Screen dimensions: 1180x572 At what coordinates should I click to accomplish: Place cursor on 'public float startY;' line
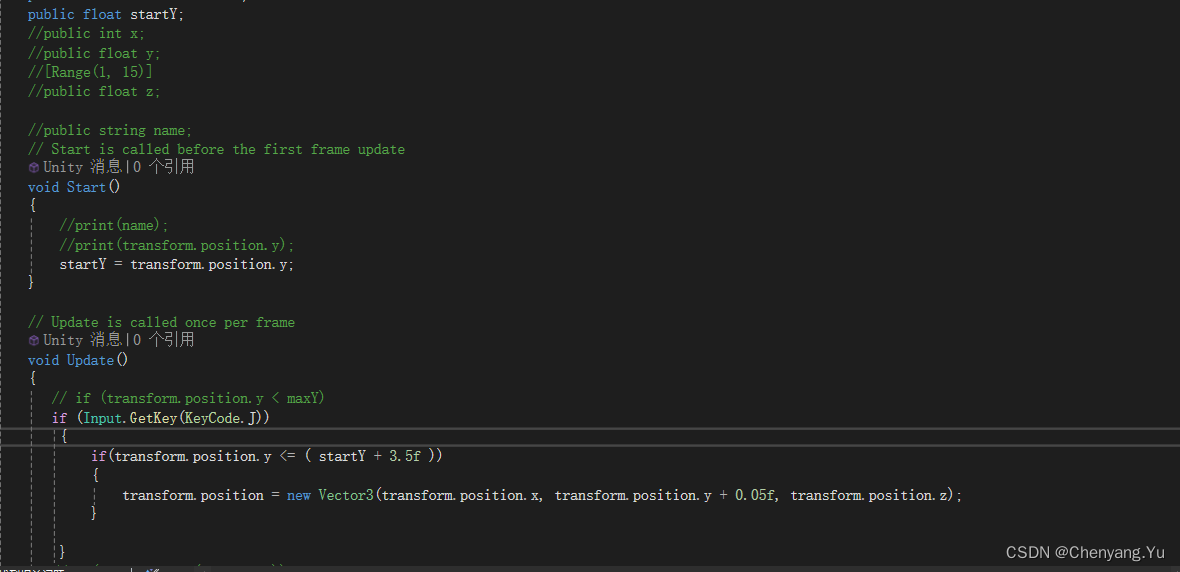(x=106, y=15)
